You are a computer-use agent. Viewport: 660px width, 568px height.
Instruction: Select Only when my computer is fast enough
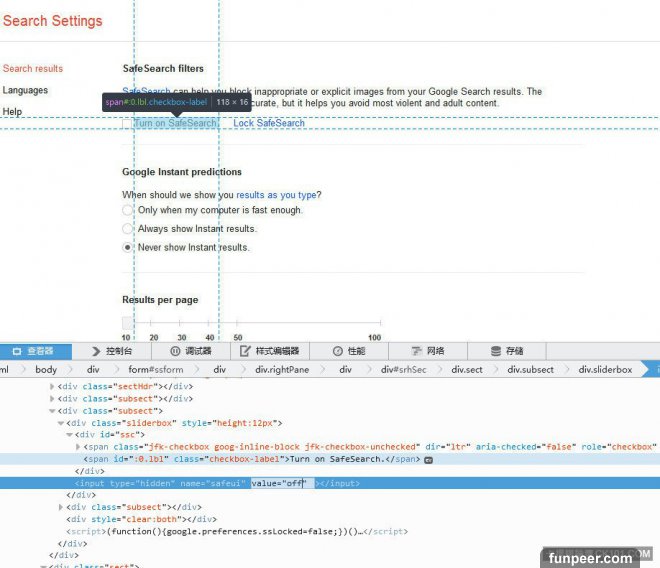pyautogui.click(x=128, y=211)
